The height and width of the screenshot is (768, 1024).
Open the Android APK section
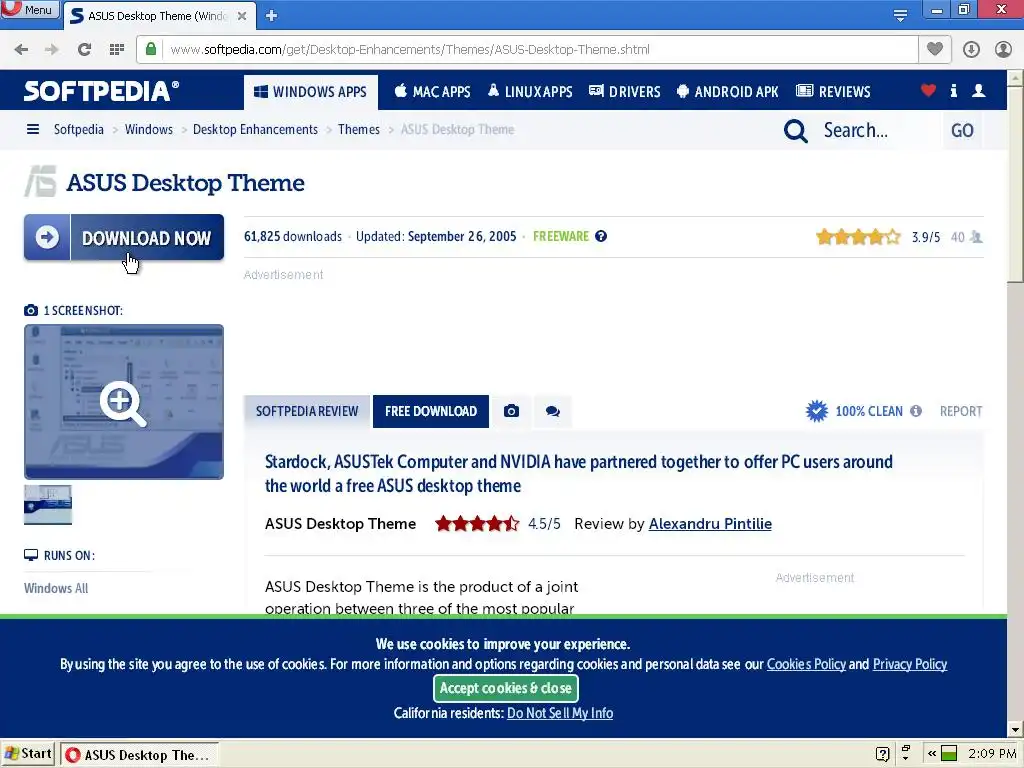coord(728,91)
